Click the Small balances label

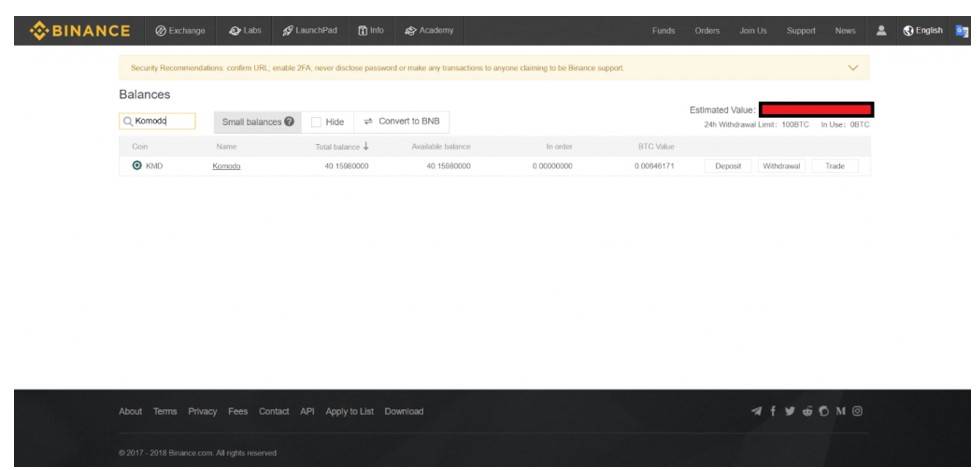(x=252, y=122)
